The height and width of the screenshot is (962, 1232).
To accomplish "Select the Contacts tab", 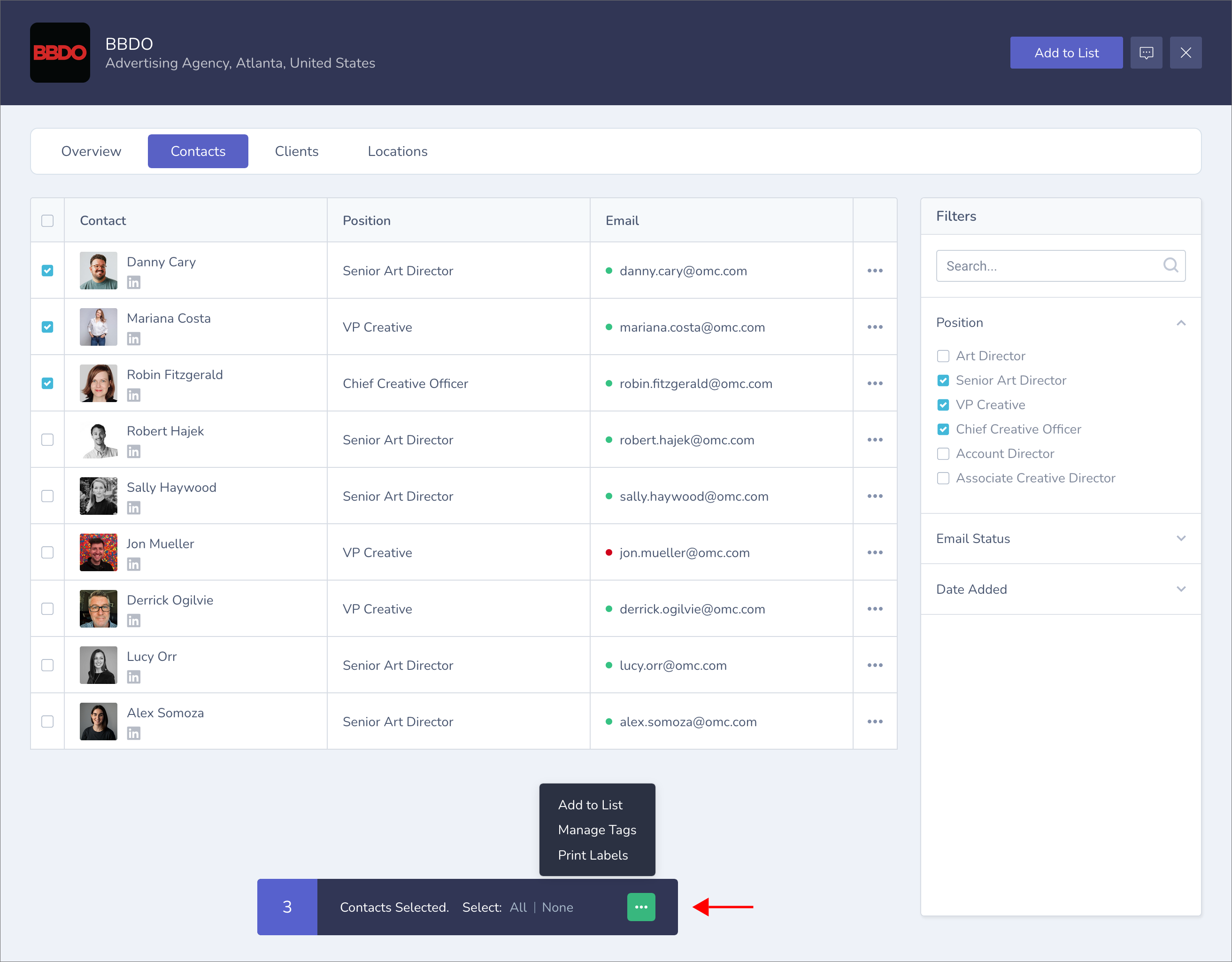I will coord(198,151).
